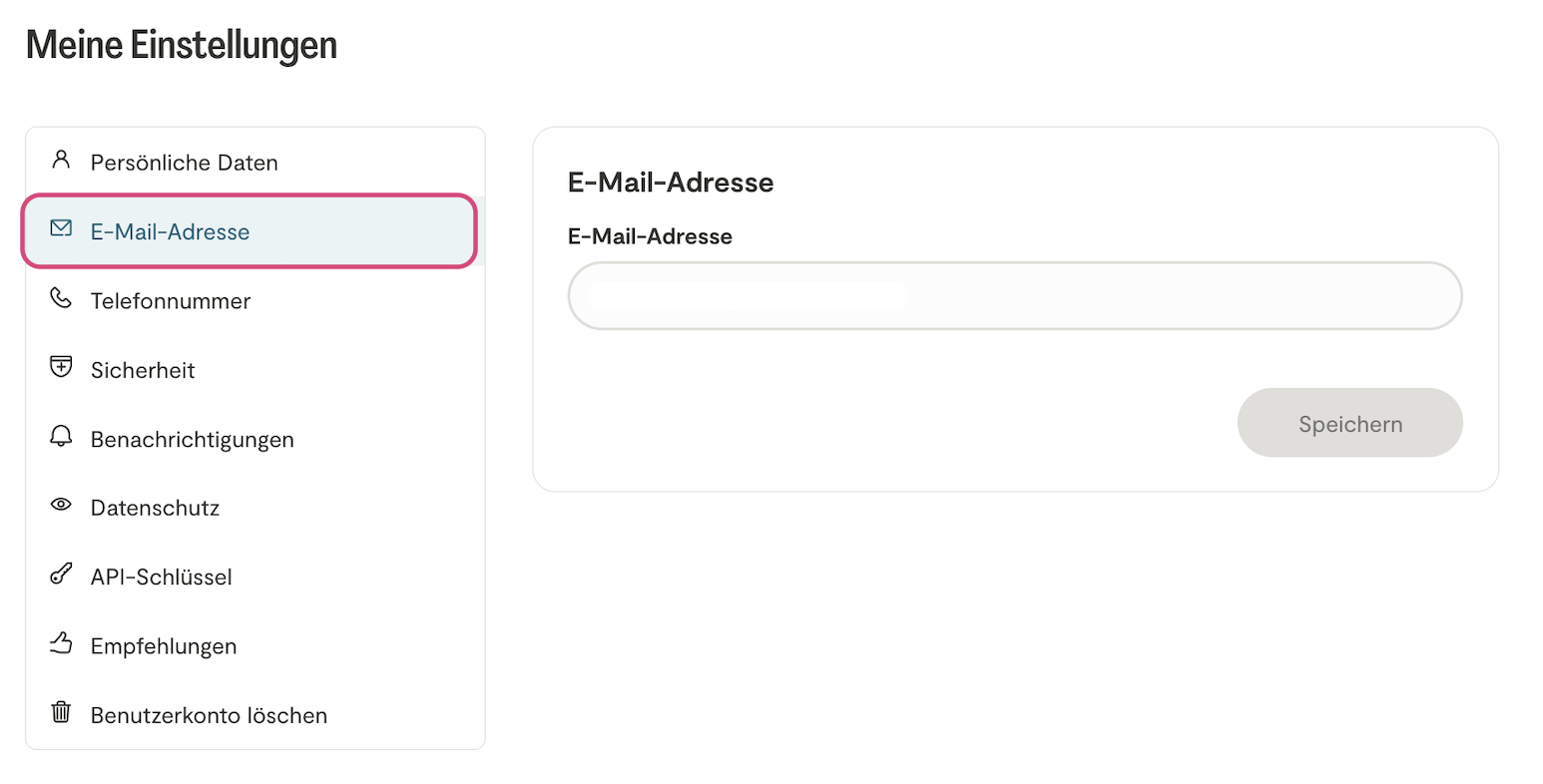
Task: Open the Sicherheit section
Action: pyautogui.click(x=143, y=370)
